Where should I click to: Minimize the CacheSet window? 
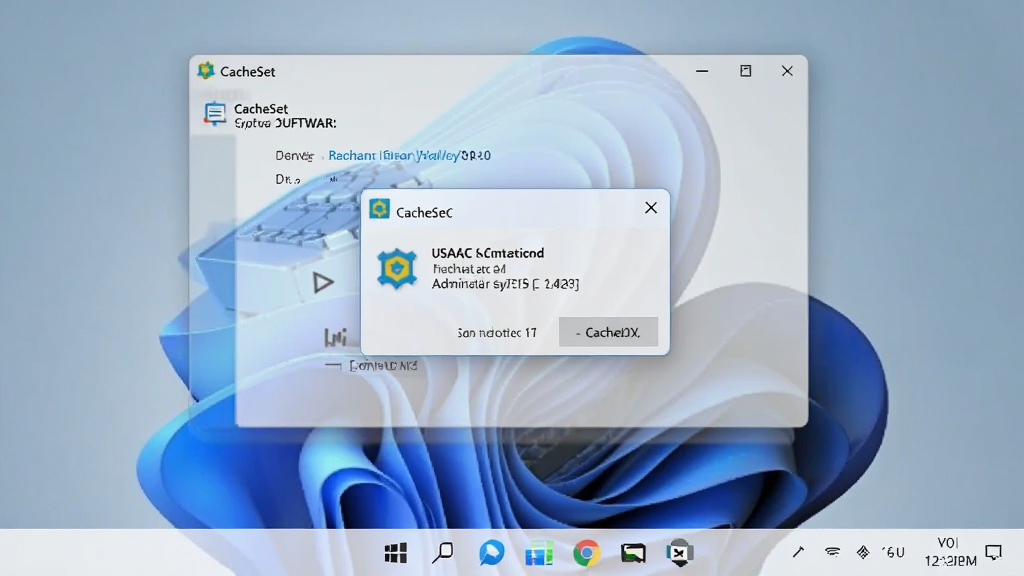(702, 71)
